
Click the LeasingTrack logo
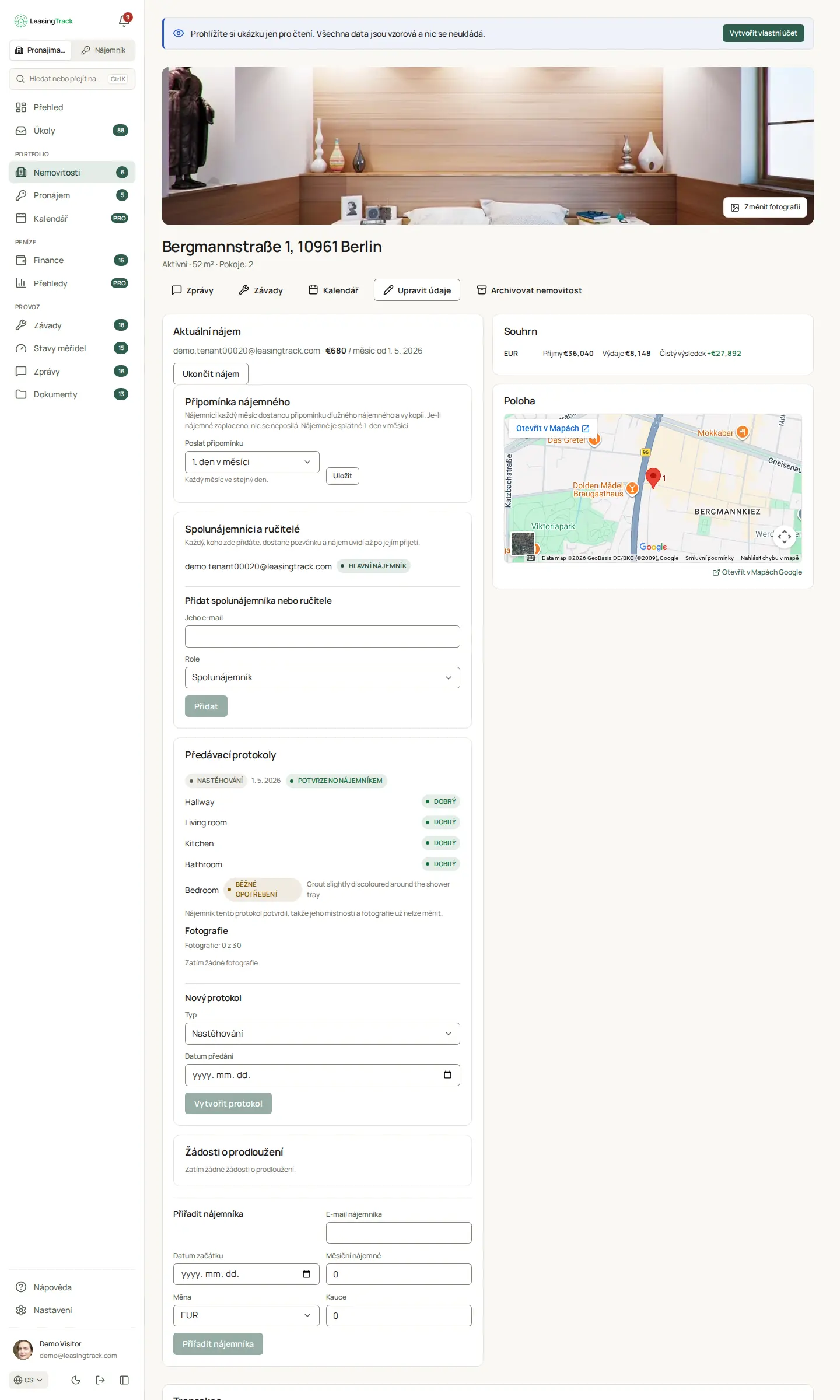tap(44, 21)
